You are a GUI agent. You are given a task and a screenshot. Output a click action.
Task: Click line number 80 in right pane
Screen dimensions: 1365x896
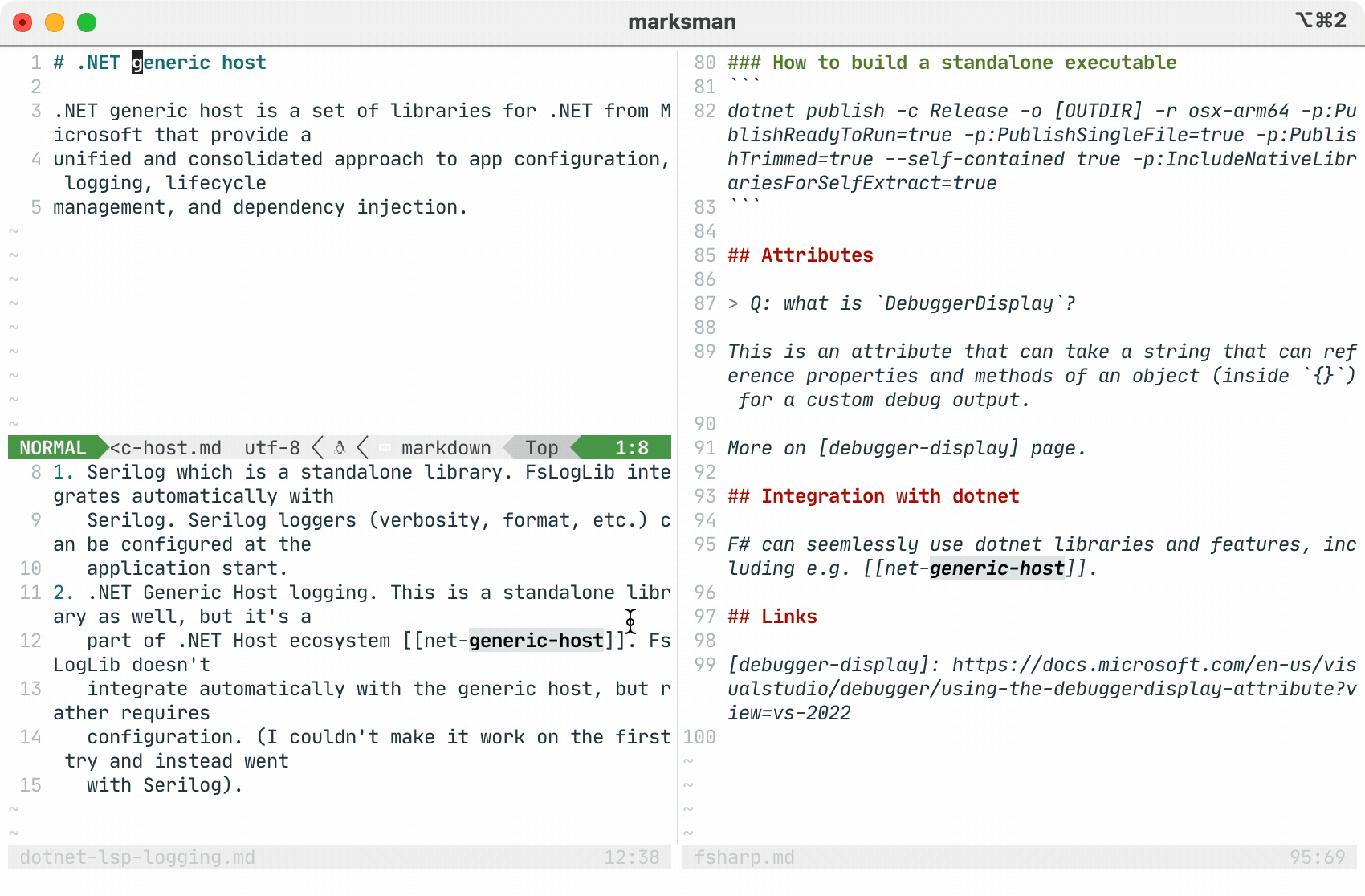pyautogui.click(x=705, y=63)
